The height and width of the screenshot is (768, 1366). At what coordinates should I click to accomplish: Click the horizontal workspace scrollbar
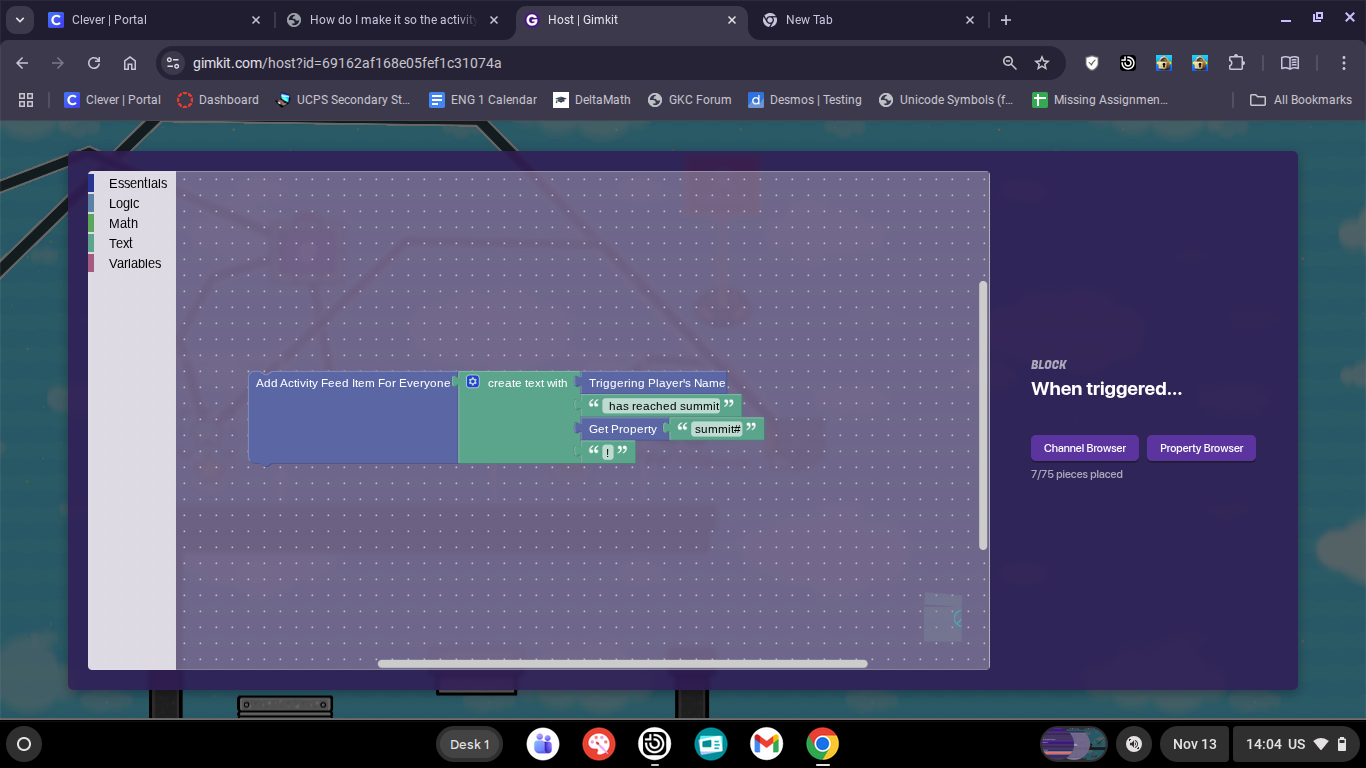(622, 663)
